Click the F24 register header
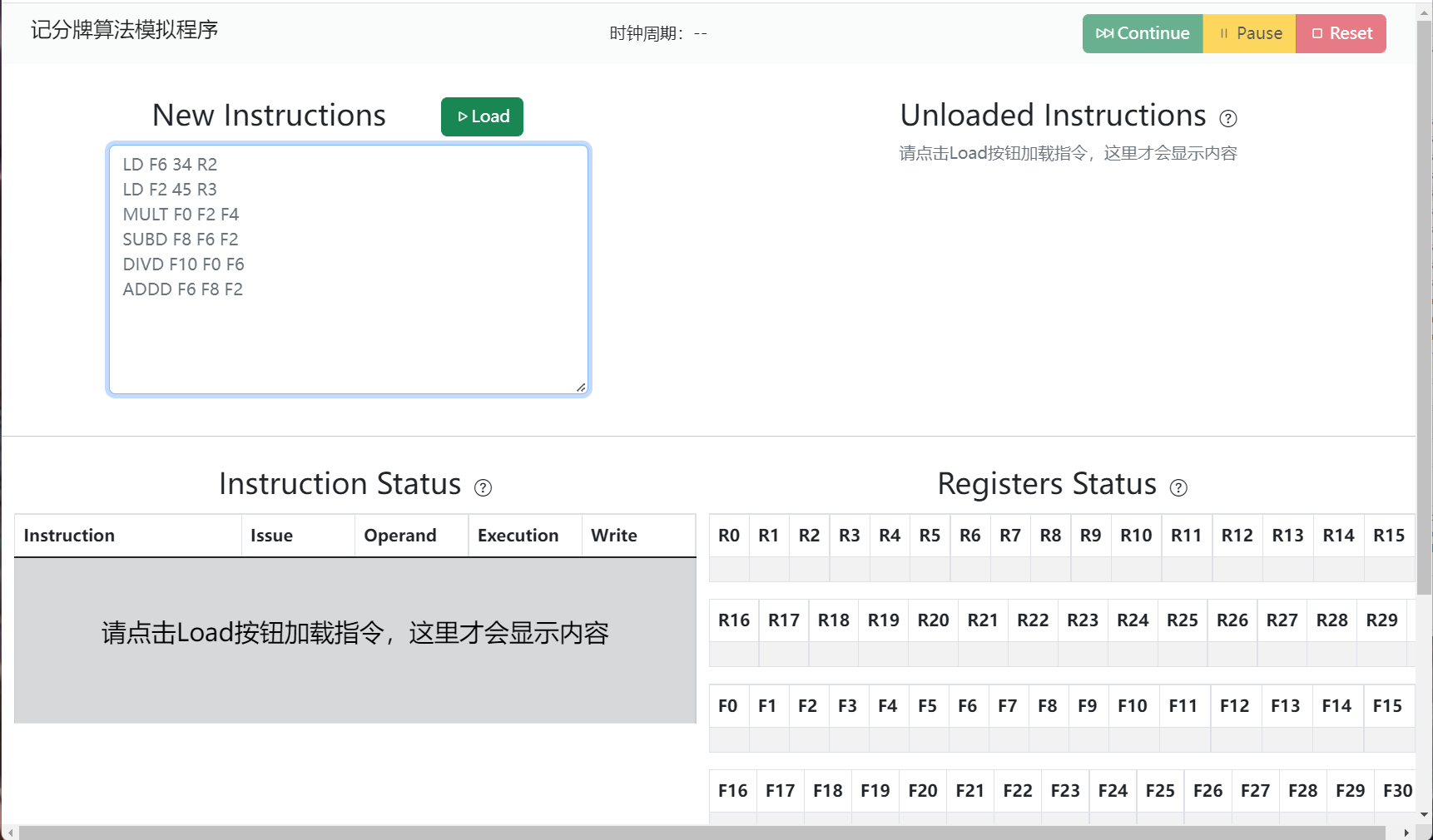 [1113, 791]
